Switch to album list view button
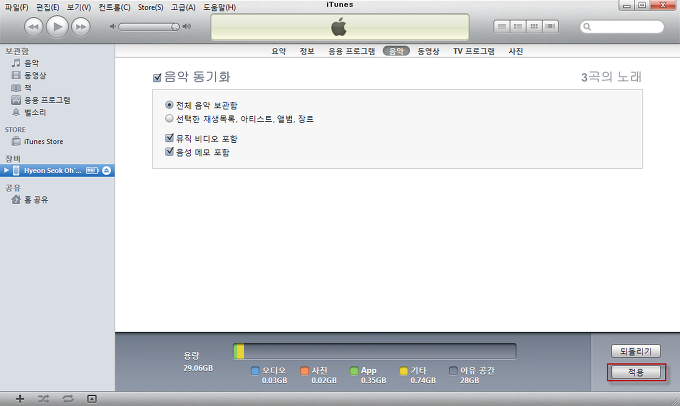The width and height of the screenshot is (680, 406). point(518,27)
